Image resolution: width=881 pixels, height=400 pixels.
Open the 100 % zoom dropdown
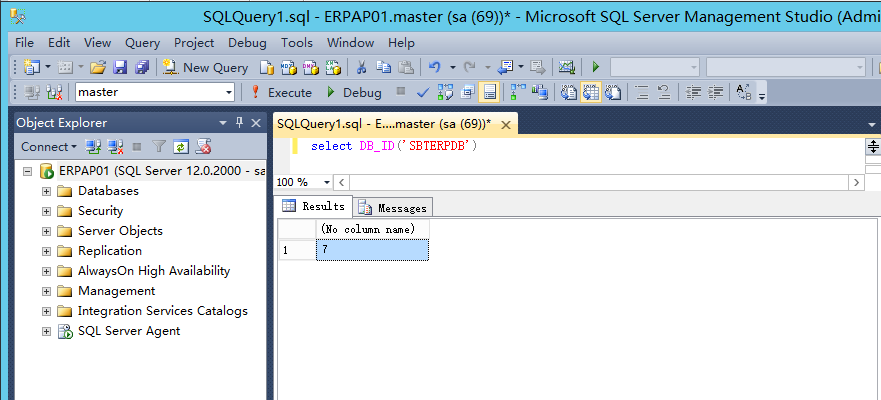point(326,183)
